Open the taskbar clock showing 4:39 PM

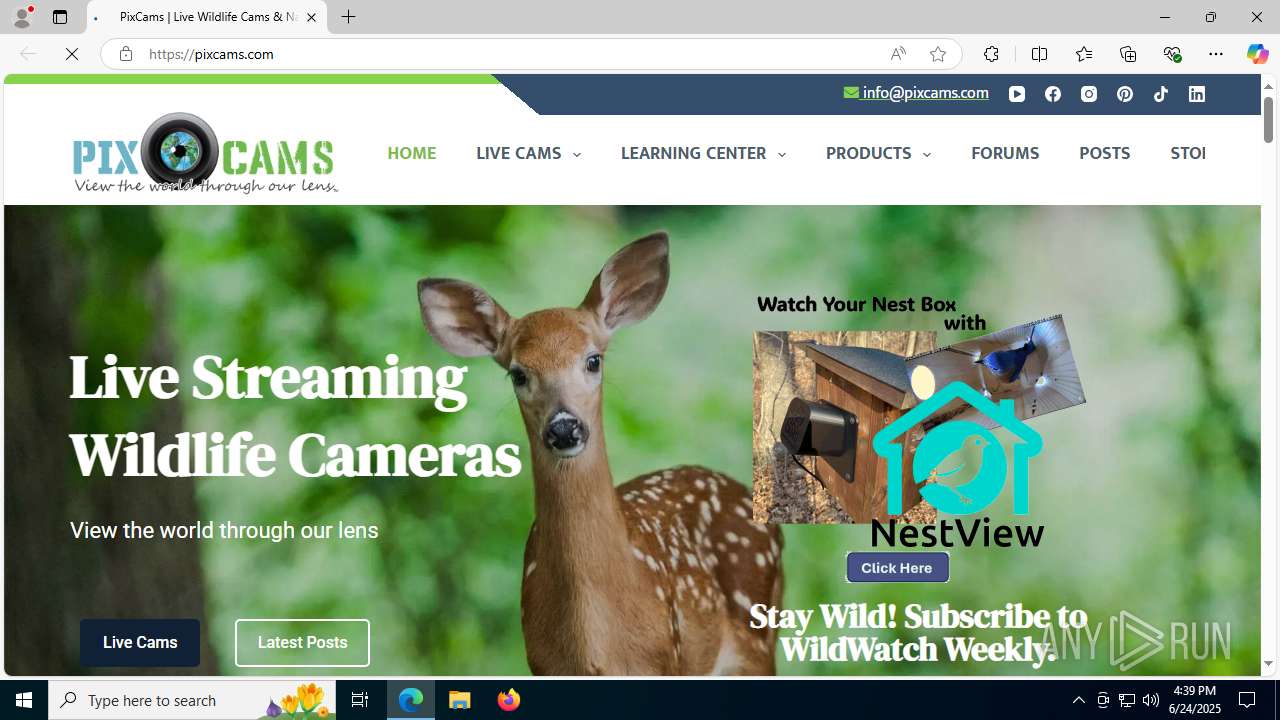pos(1196,700)
